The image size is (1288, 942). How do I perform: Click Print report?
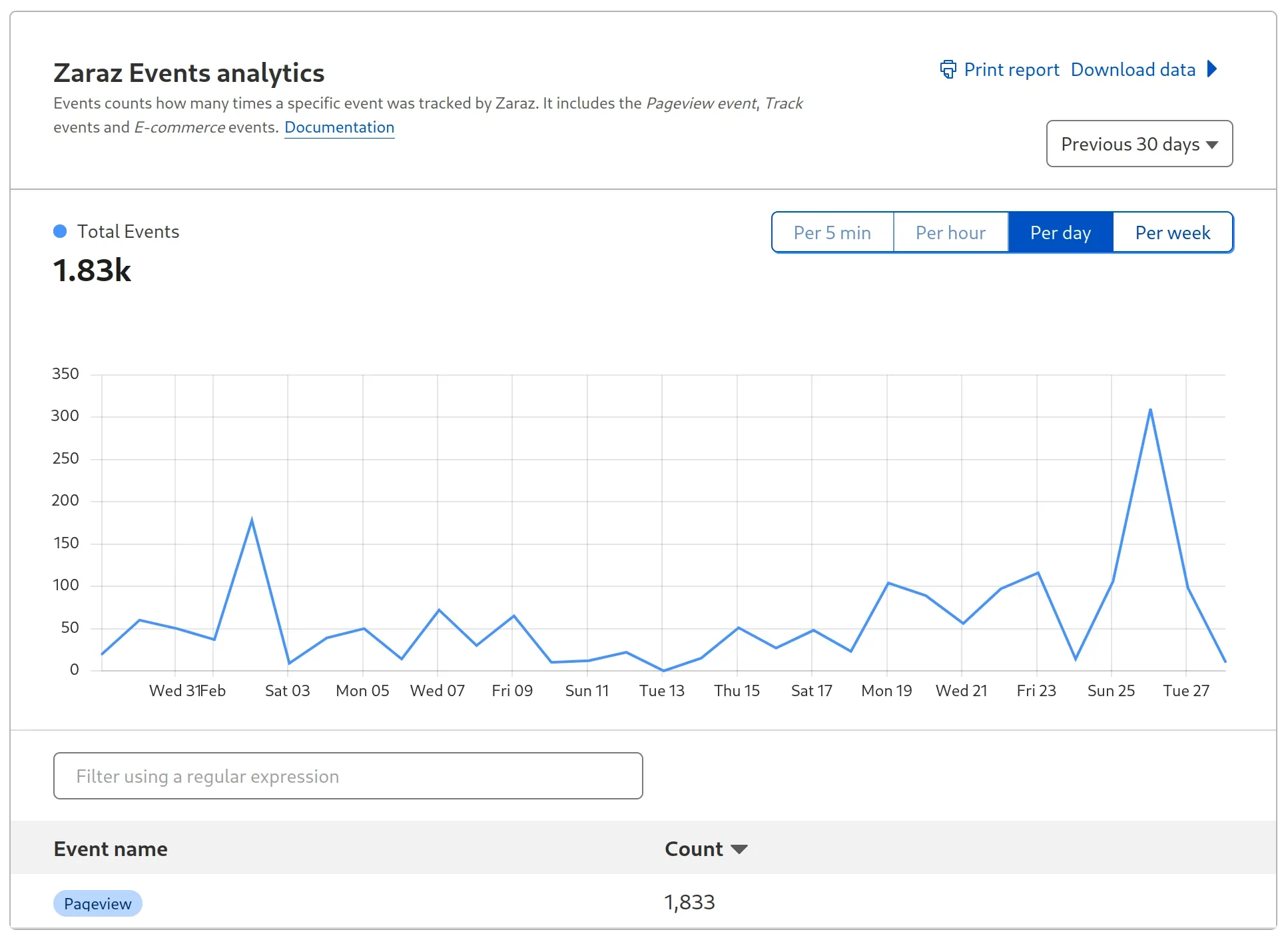[x=1011, y=69]
